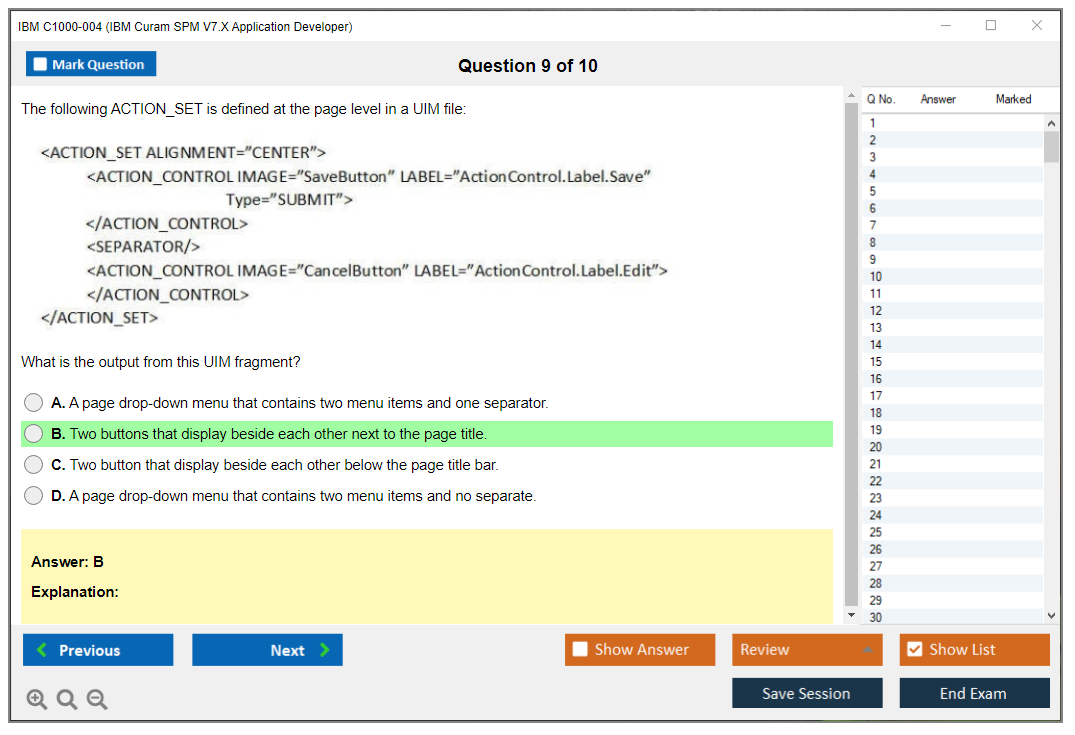Maximize the exam window

point(991,26)
